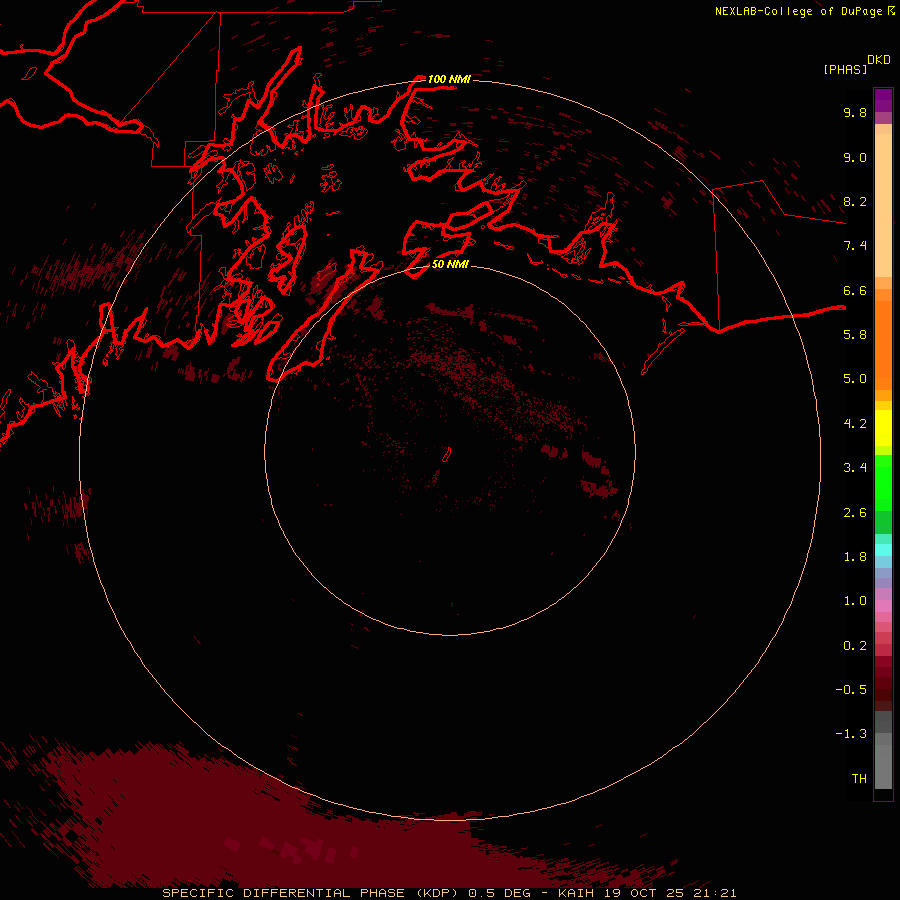Click the 0.2 color scale value
Viewport: 900px width, 900px height.
(x=855, y=646)
